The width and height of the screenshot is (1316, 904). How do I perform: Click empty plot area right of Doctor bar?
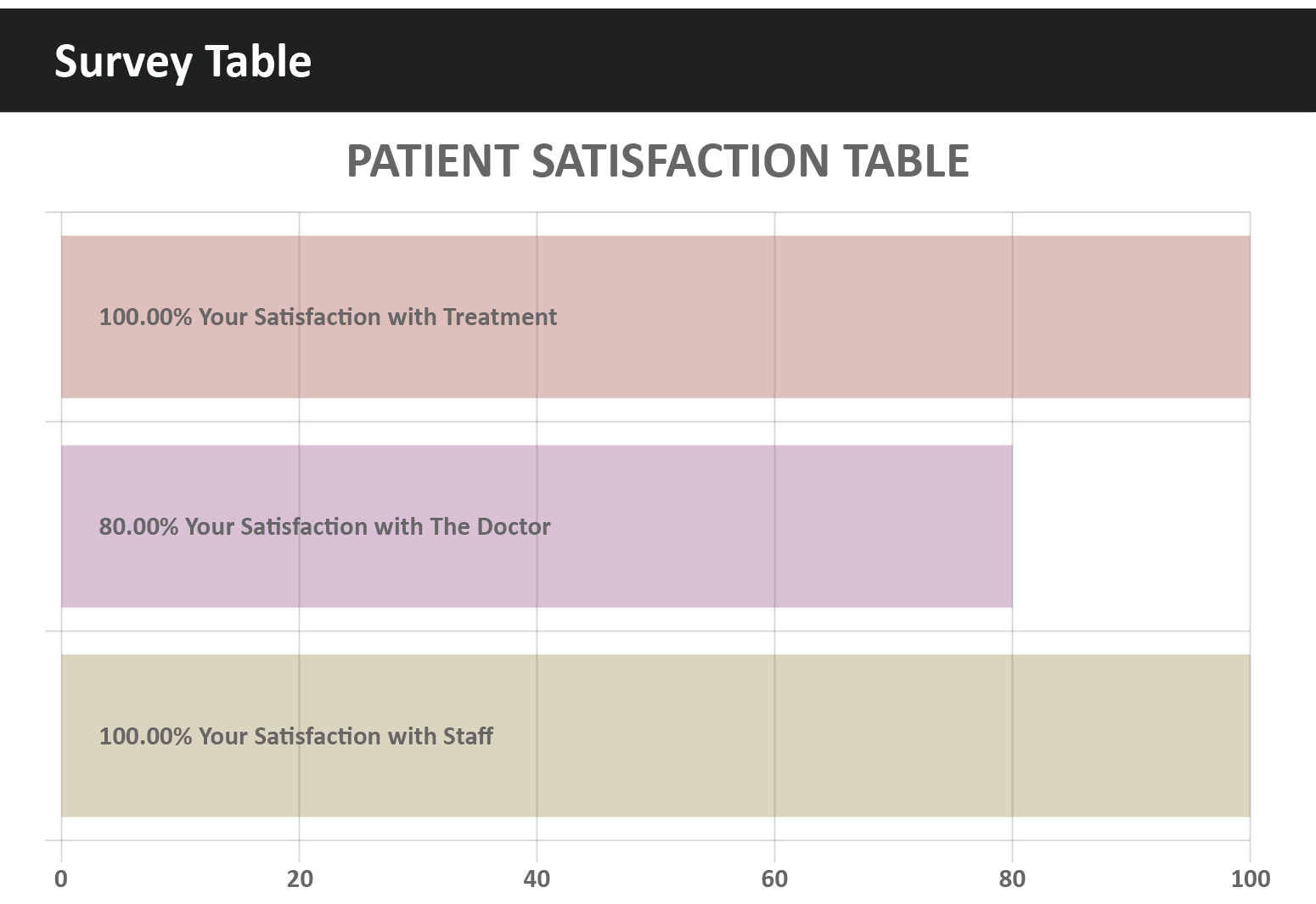[x=1129, y=526]
